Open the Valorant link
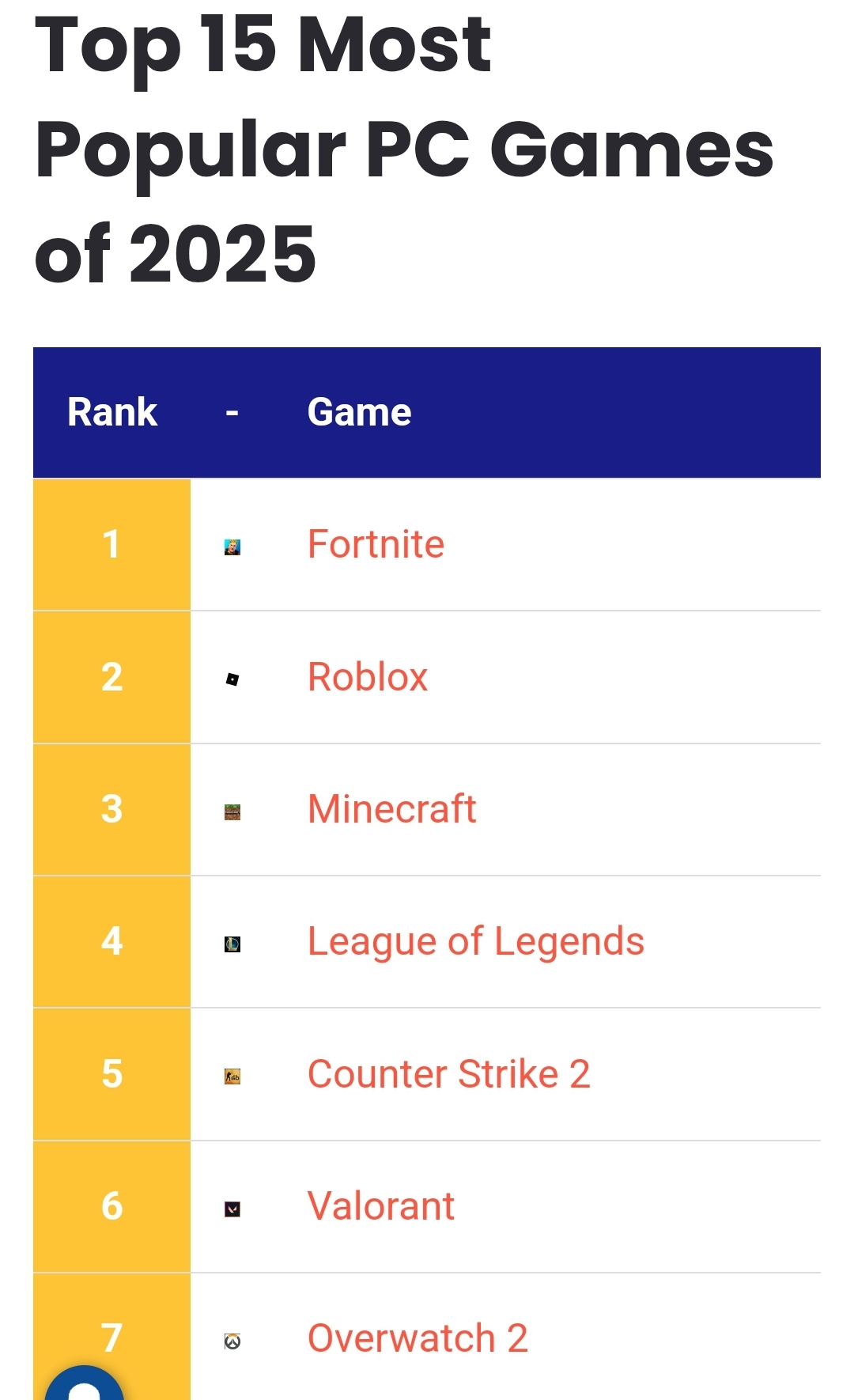Screen dimensions: 854x1400 [380, 1206]
